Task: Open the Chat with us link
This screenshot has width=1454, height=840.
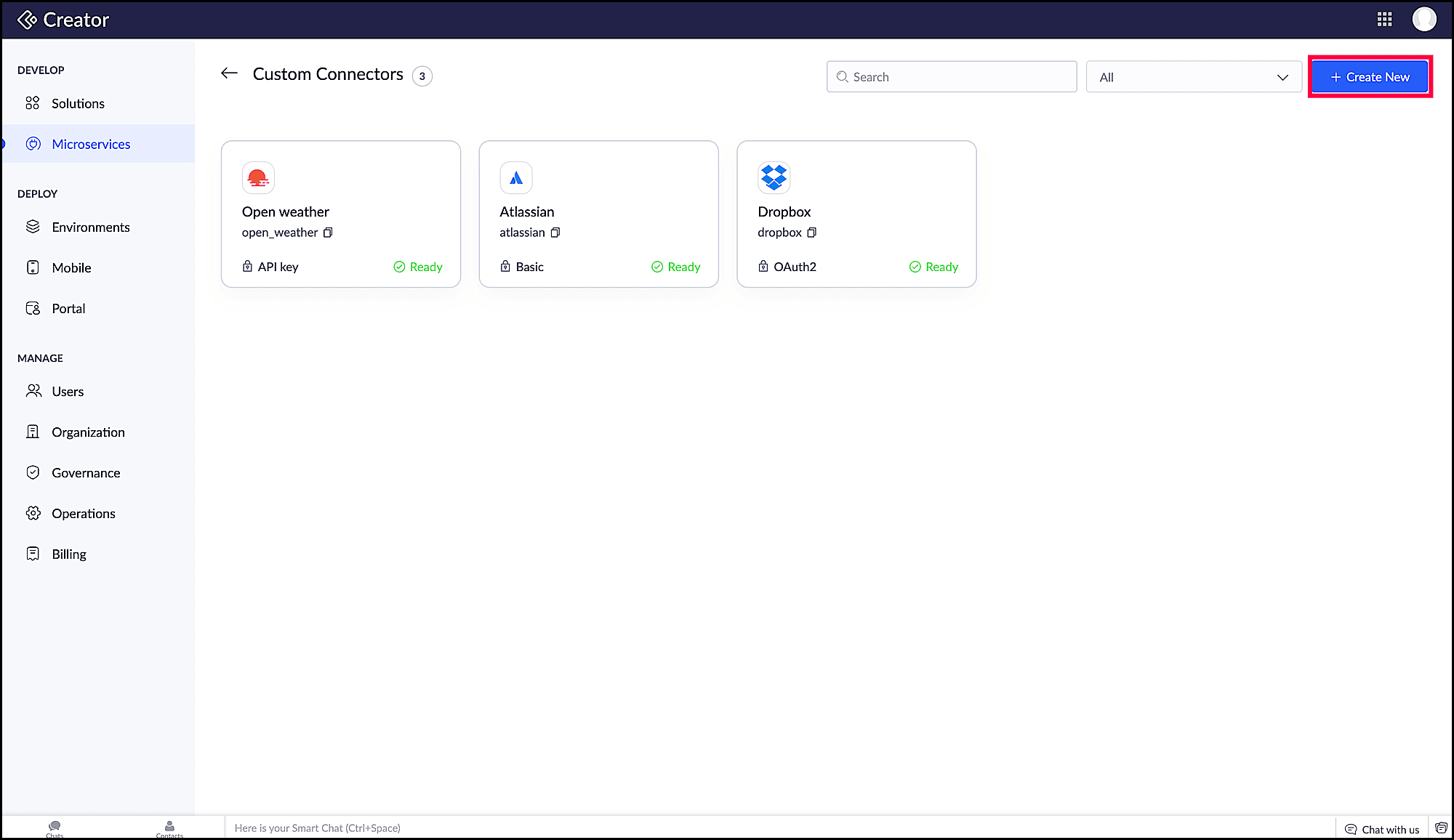Action: (1382, 829)
